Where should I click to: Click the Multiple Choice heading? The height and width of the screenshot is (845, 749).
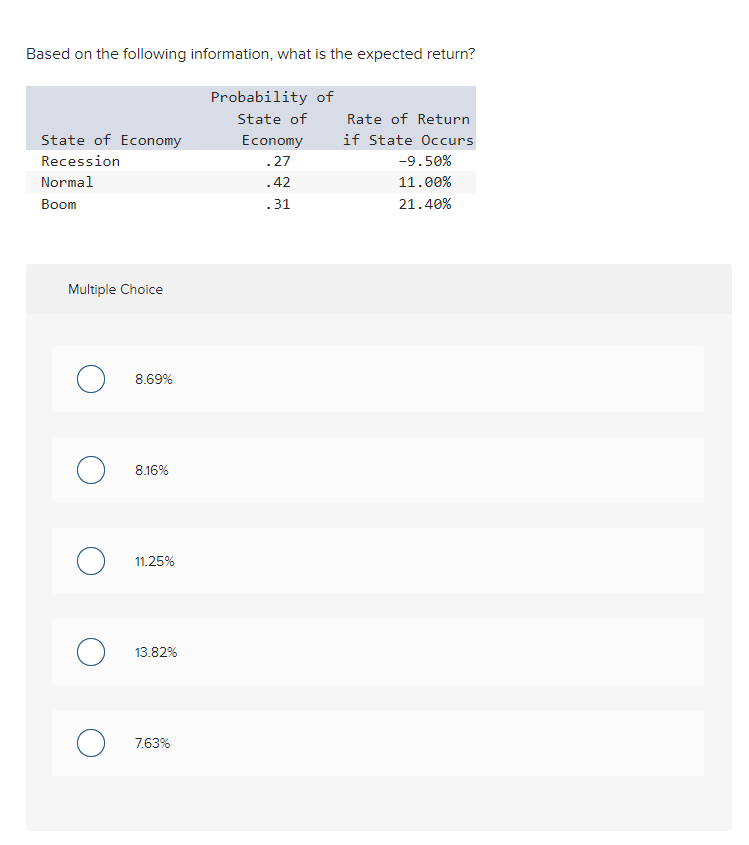pos(115,289)
